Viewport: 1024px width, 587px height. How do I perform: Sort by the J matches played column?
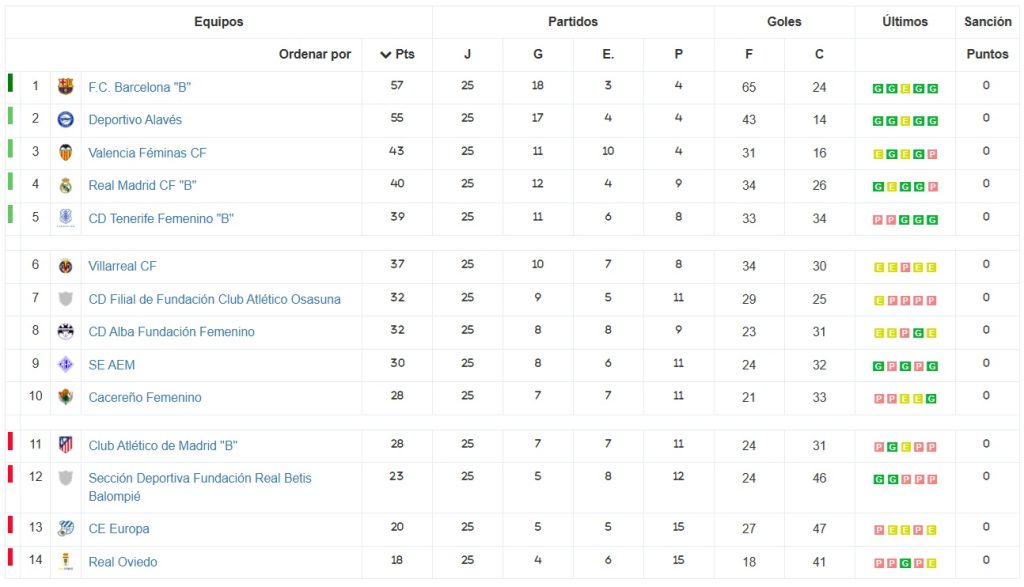(467, 55)
